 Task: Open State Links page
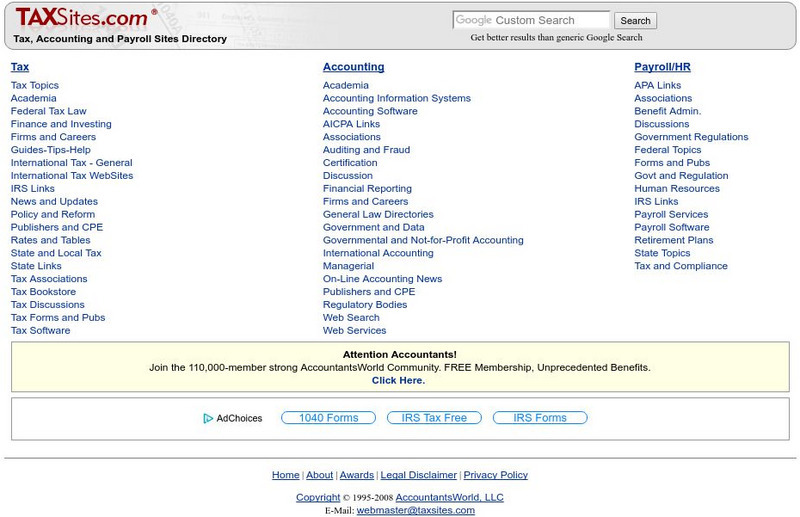pyautogui.click(x=36, y=266)
